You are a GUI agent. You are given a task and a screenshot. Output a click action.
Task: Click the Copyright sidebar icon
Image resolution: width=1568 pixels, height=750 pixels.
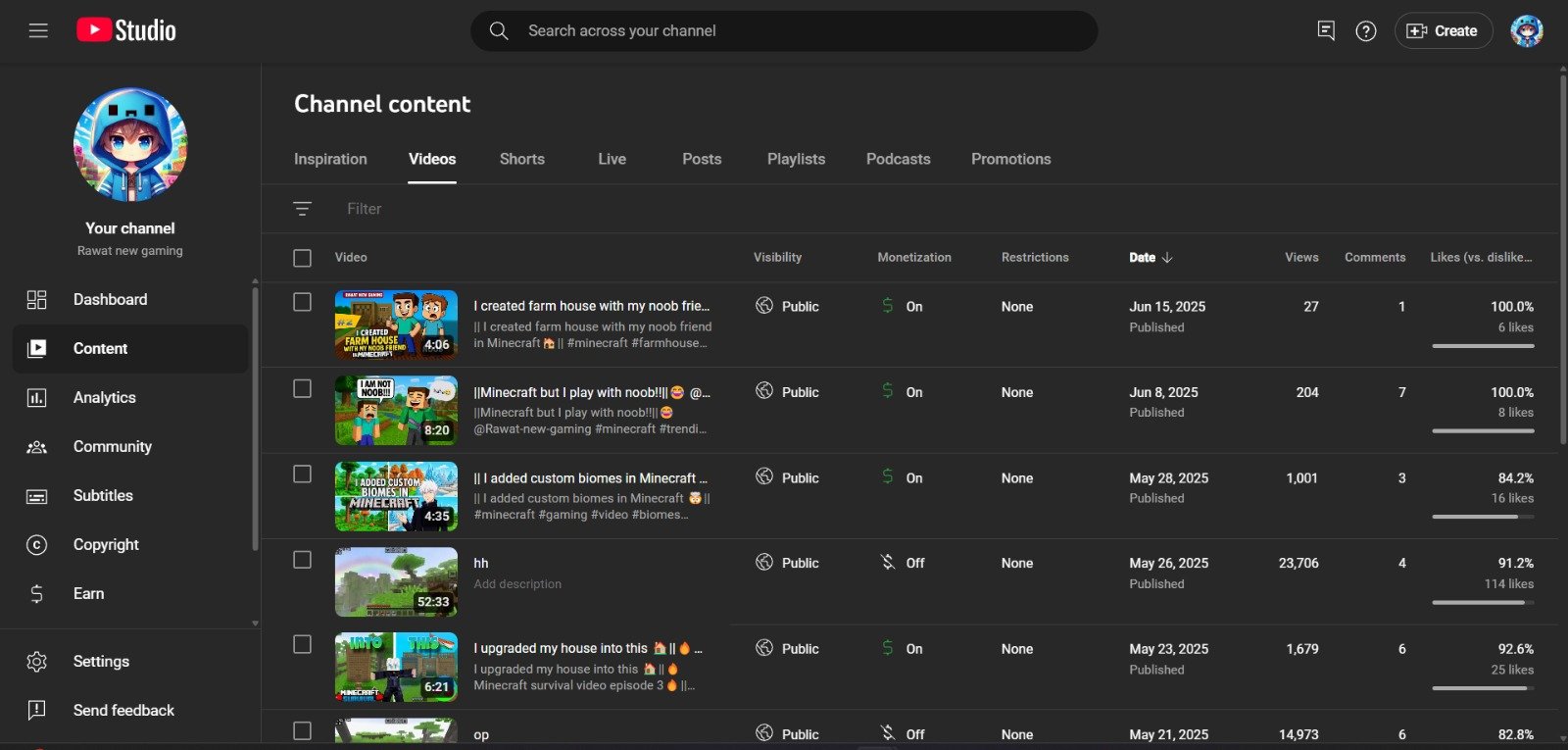click(36, 545)
